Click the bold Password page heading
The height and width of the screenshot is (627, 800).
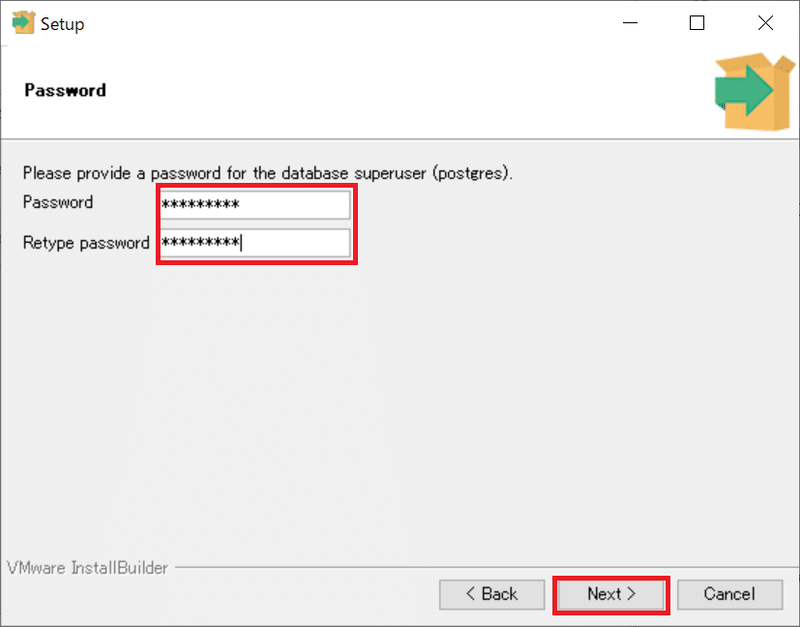[65, 90]
